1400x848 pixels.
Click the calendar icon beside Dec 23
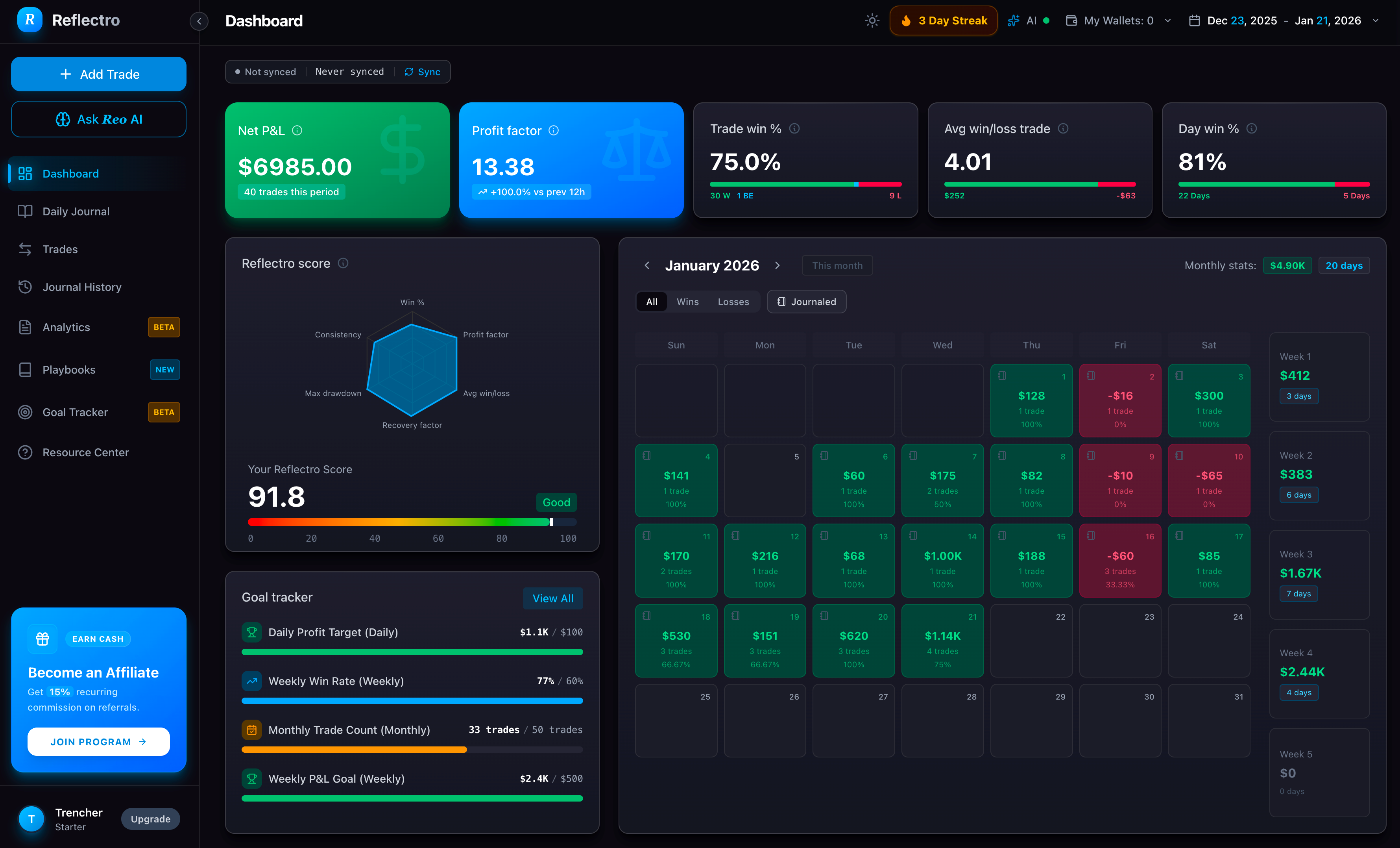coord(1194,21)
